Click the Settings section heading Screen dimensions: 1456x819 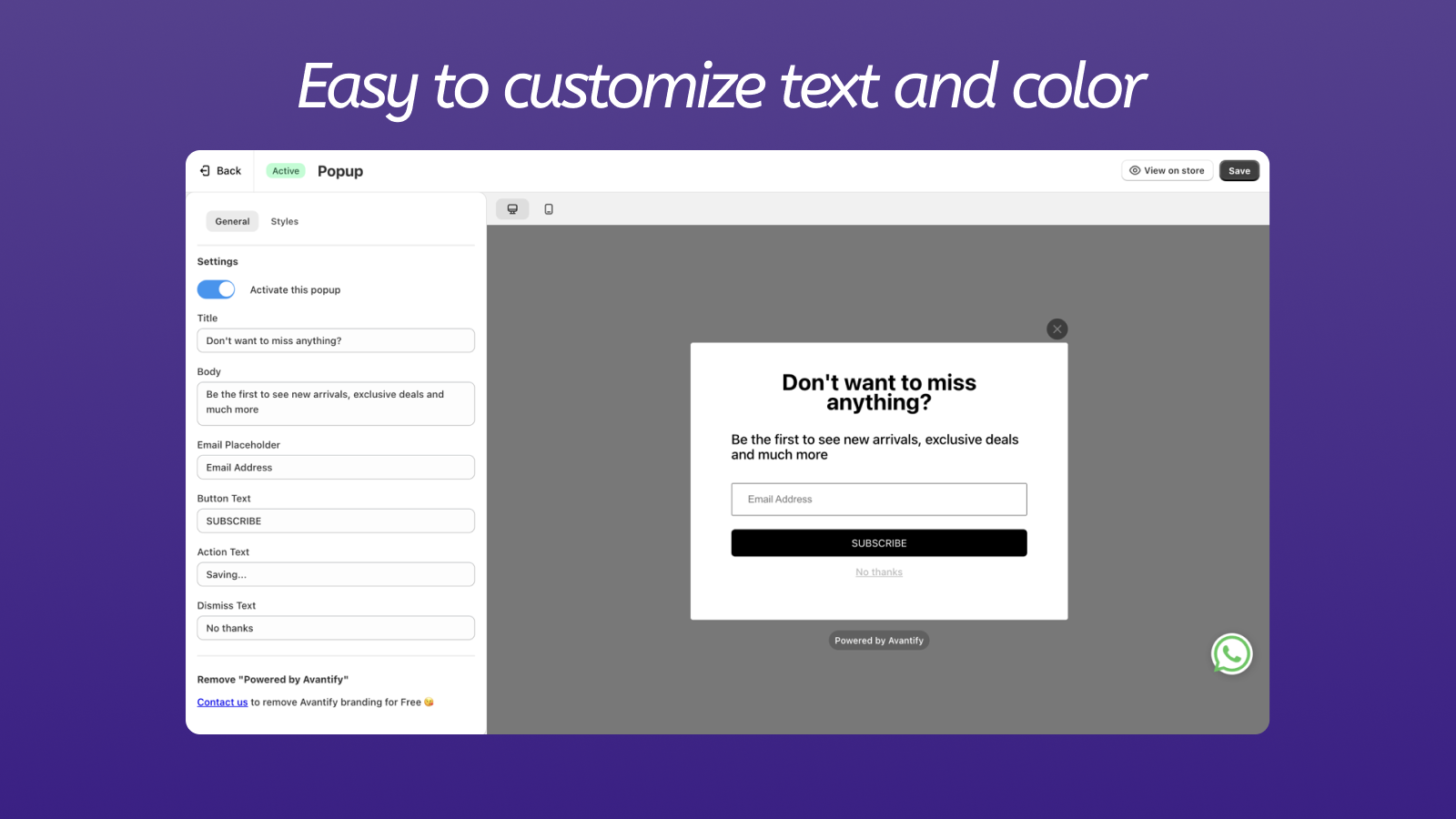(x=217, y=262)
